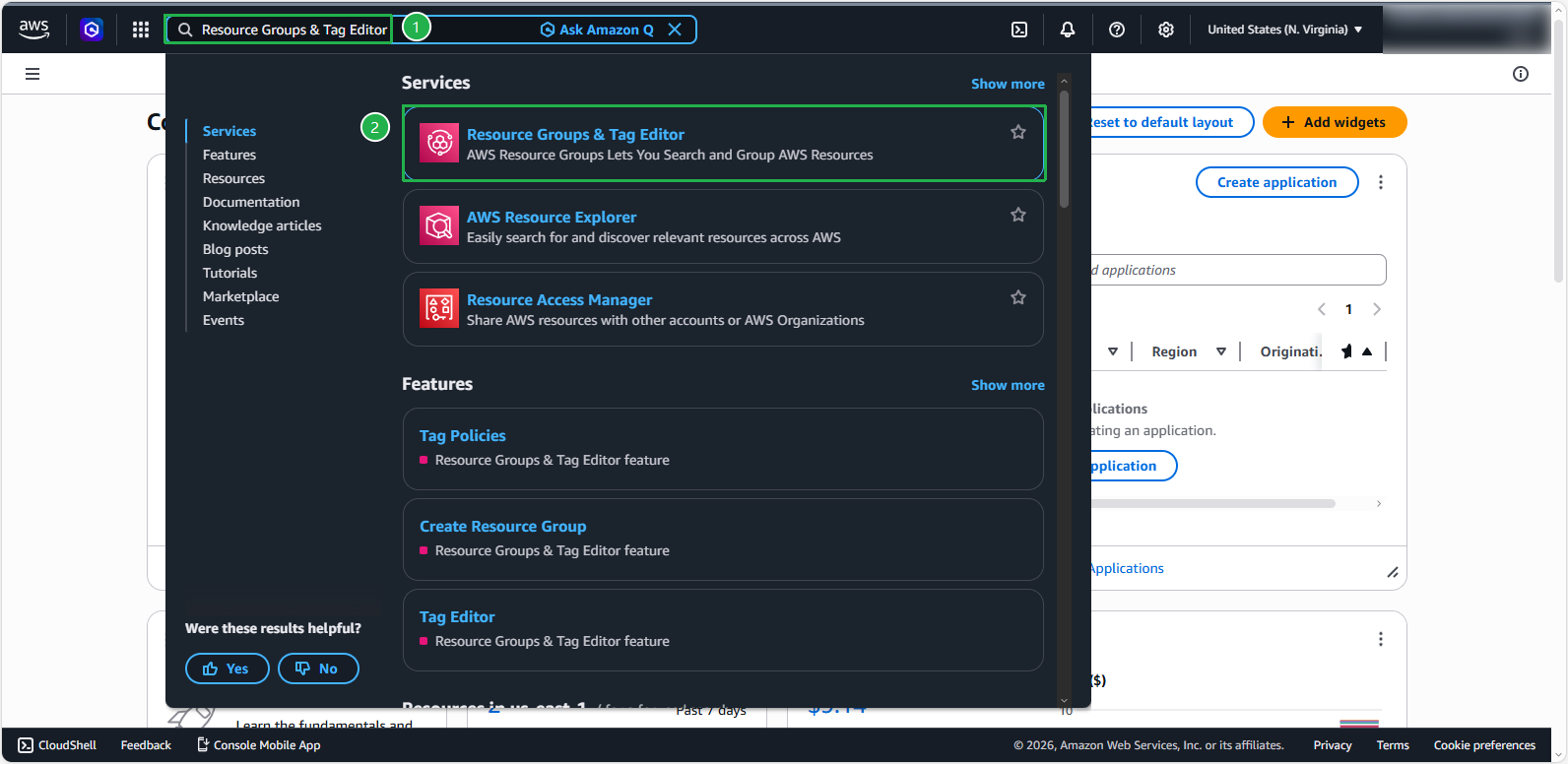Open the help question mark icon

pos(1117,30)
